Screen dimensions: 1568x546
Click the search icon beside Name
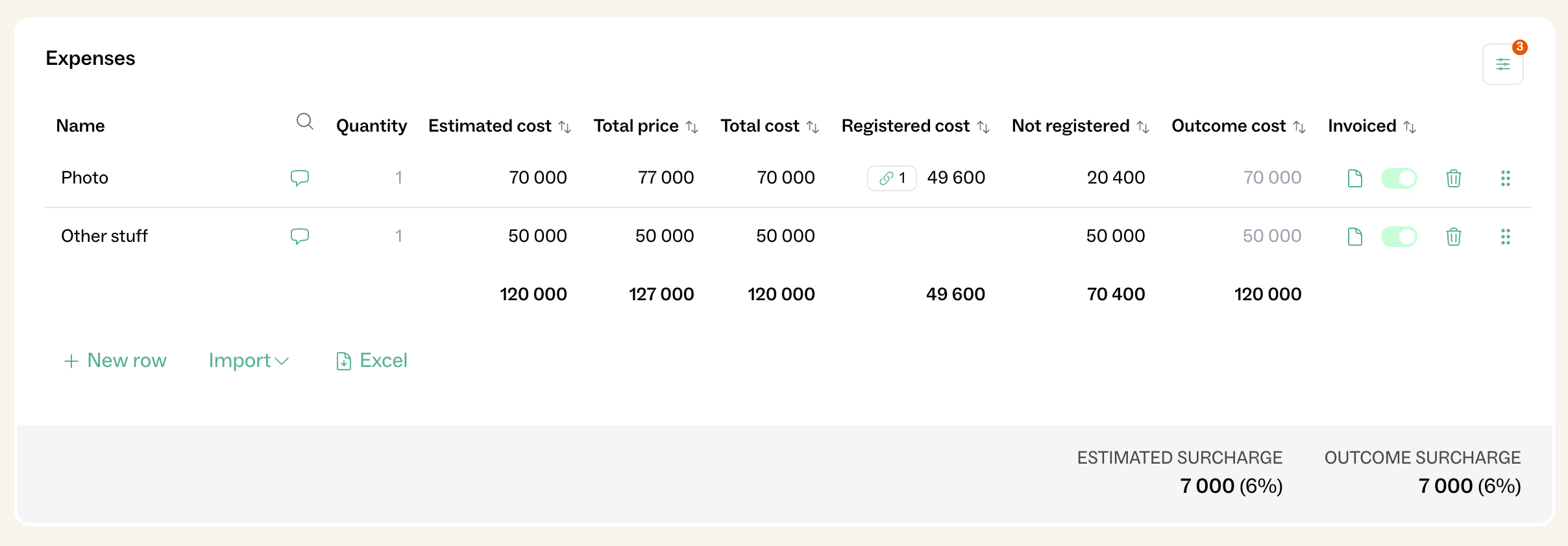point(304,121)
